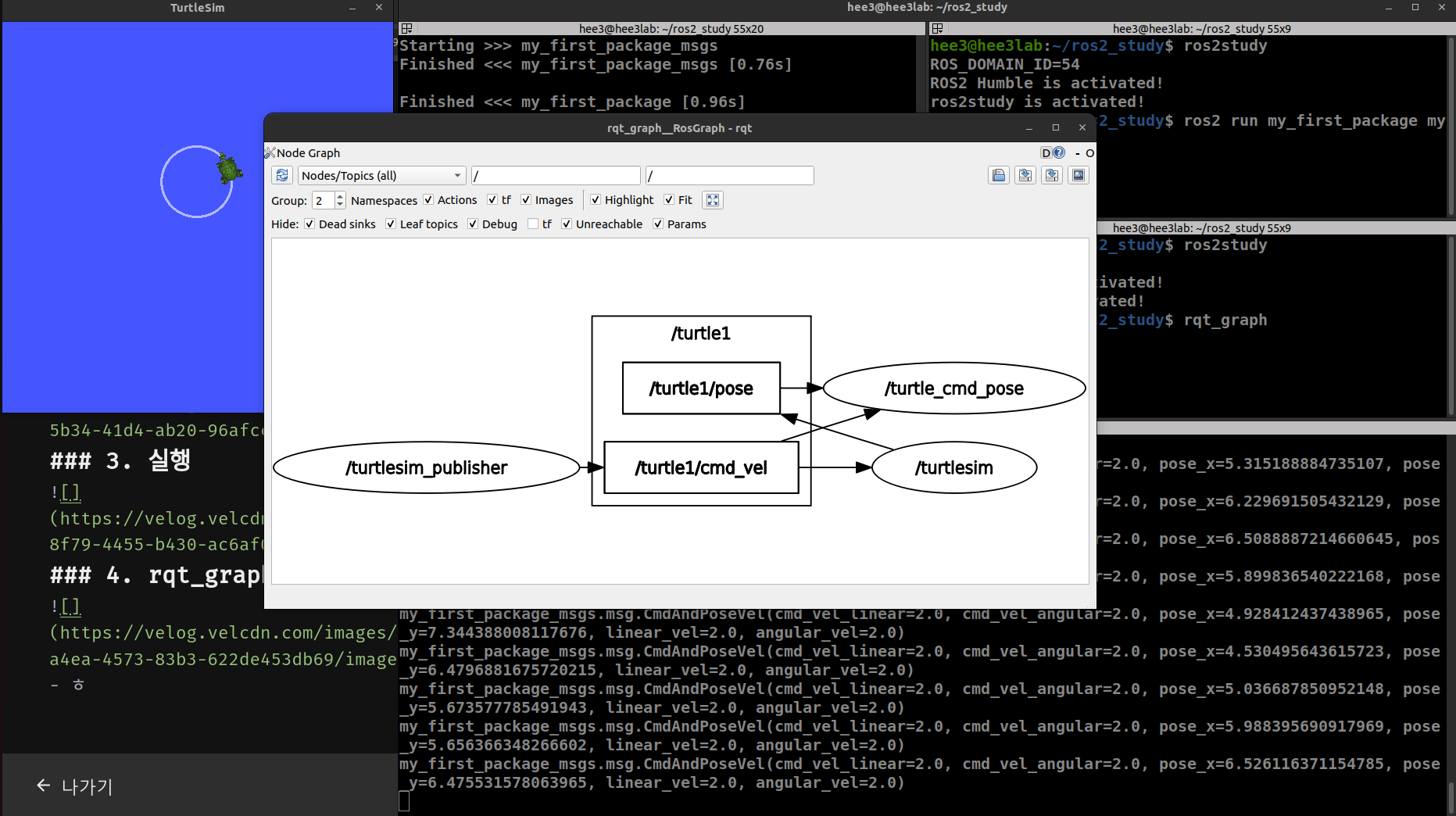This screenshot has width=1456, height=816.
Task: Minimize the rqt_graph window
Action: (x=1029, y=128)
